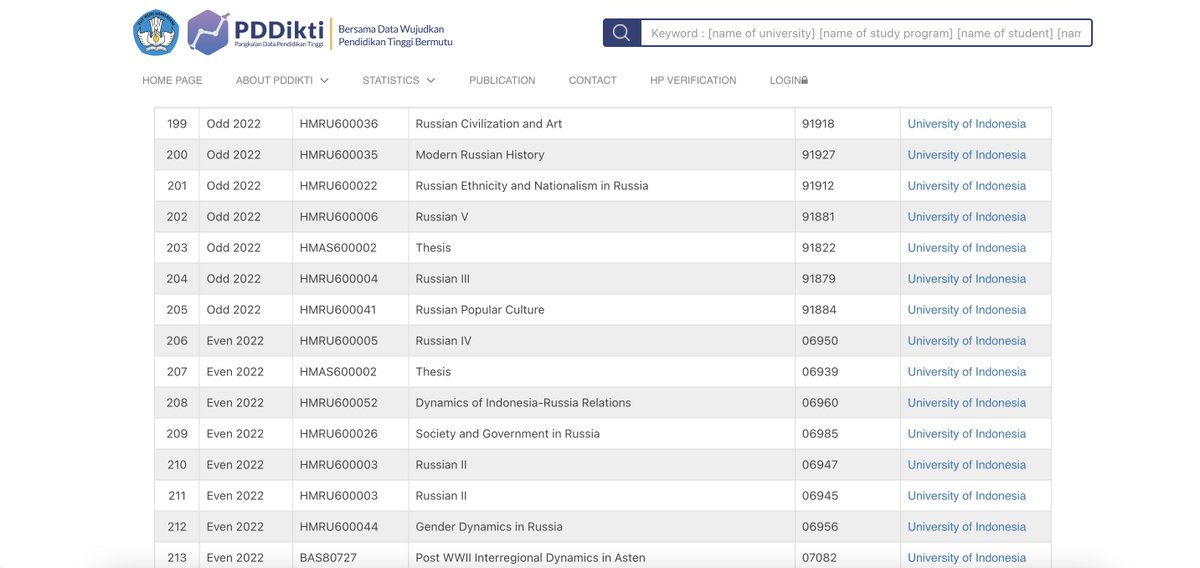Select course code HMRU600041
This screenshot has width=1200, height=568.
[x=339, y=310]
